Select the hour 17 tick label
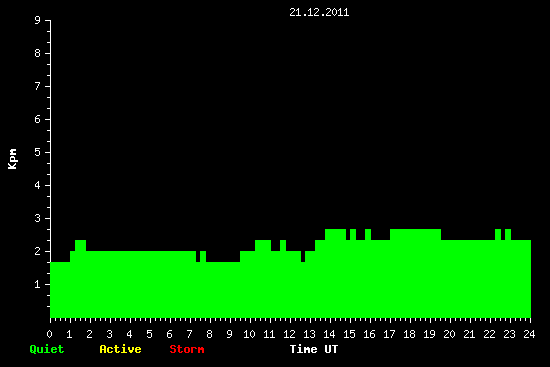Image resolution: width=550 pixels, height=367 pixels. pyautogui.click(x=389, y=334)
